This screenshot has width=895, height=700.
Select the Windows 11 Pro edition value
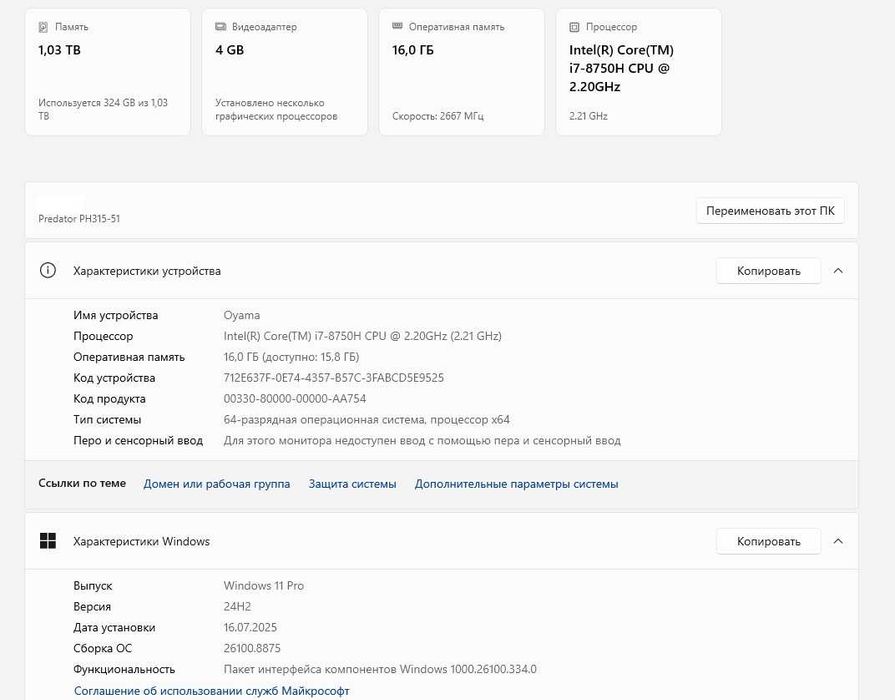[x=264, y=586]
